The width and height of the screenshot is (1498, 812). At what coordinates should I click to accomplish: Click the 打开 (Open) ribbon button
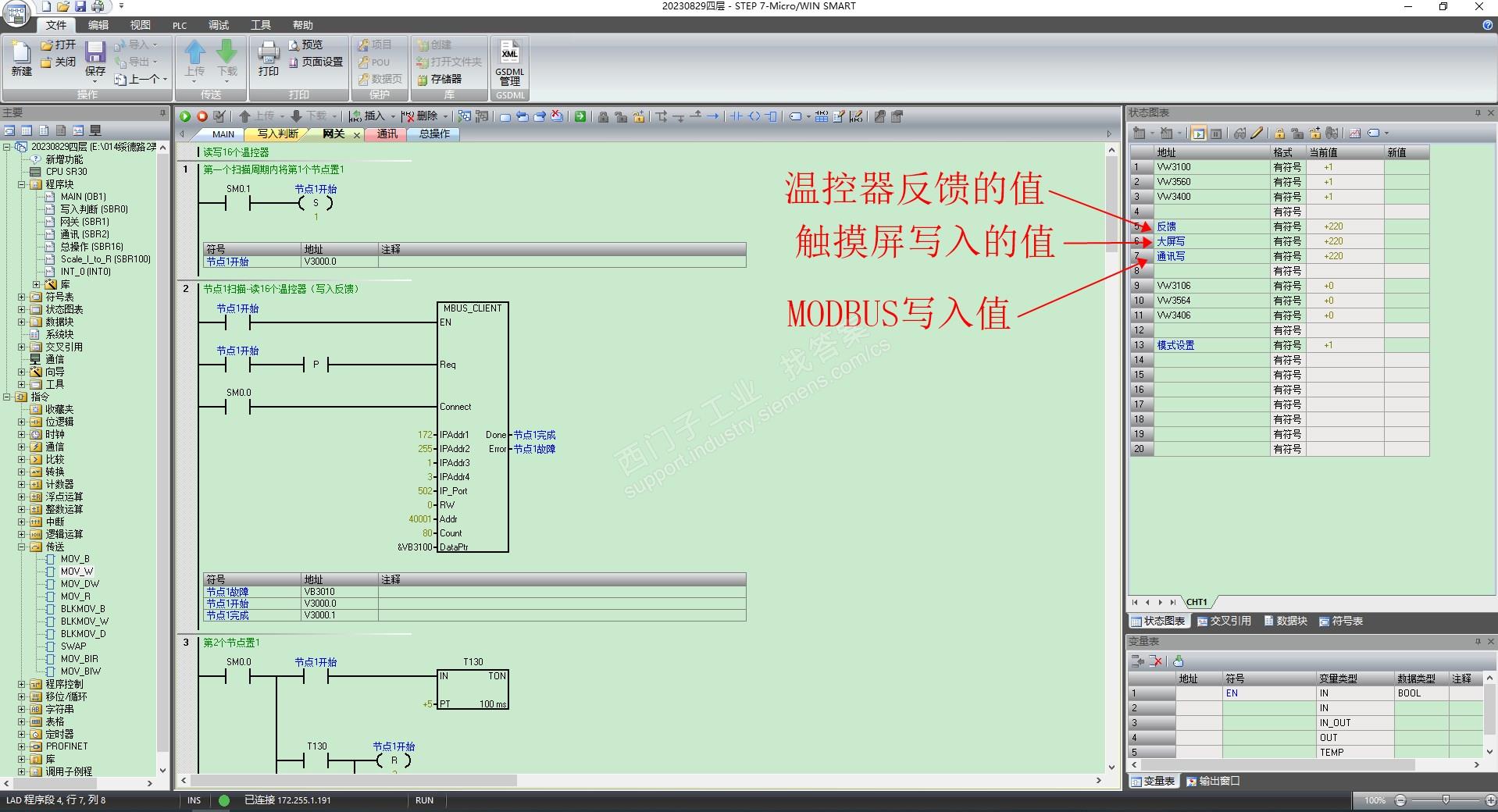[x=59, y=45]
